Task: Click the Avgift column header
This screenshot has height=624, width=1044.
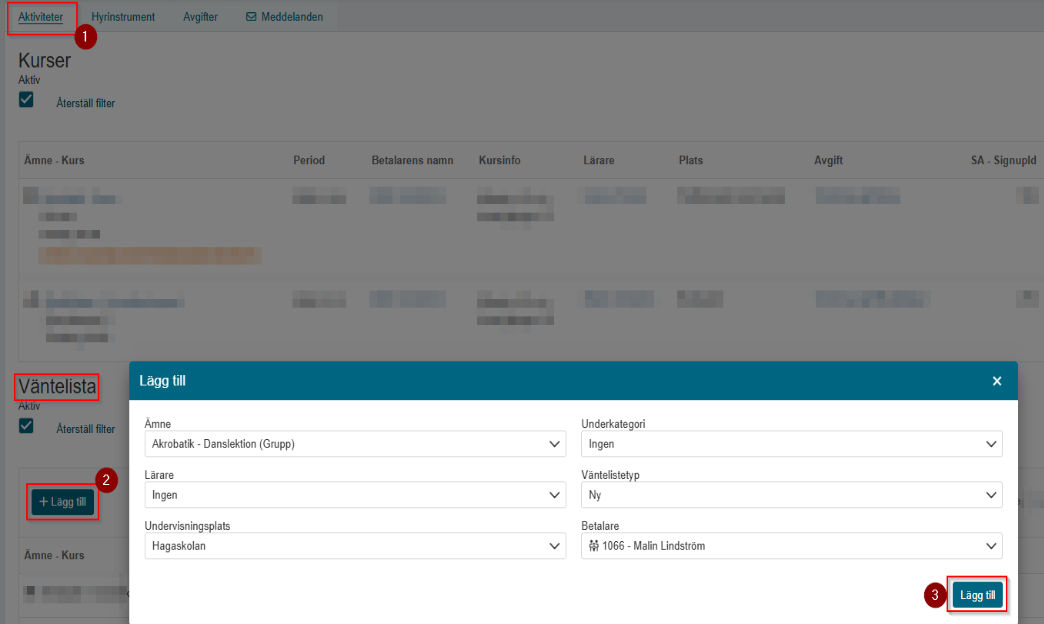Action: (828, 160)
